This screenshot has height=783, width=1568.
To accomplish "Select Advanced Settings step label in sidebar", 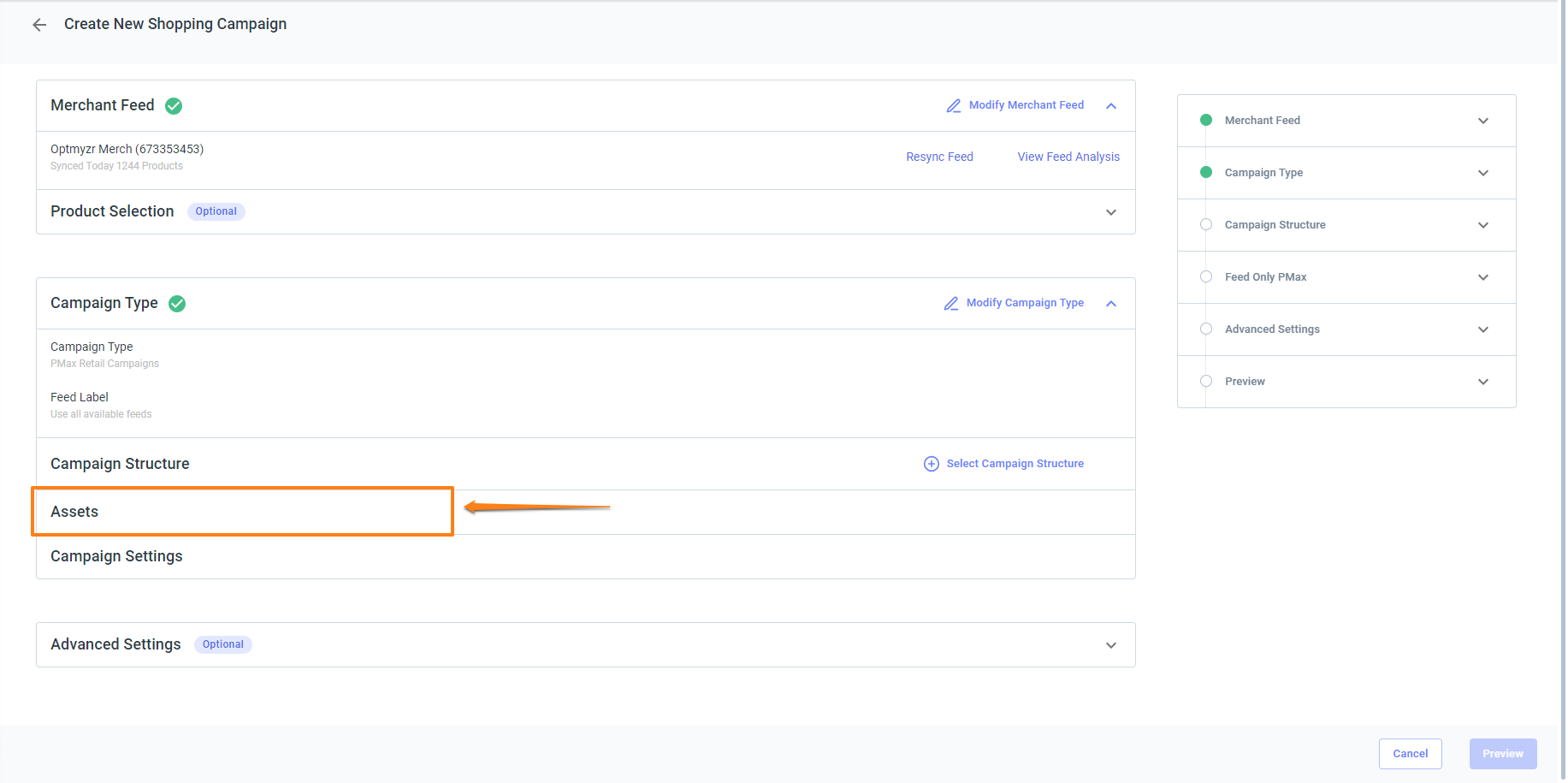I will [1272, 329].
